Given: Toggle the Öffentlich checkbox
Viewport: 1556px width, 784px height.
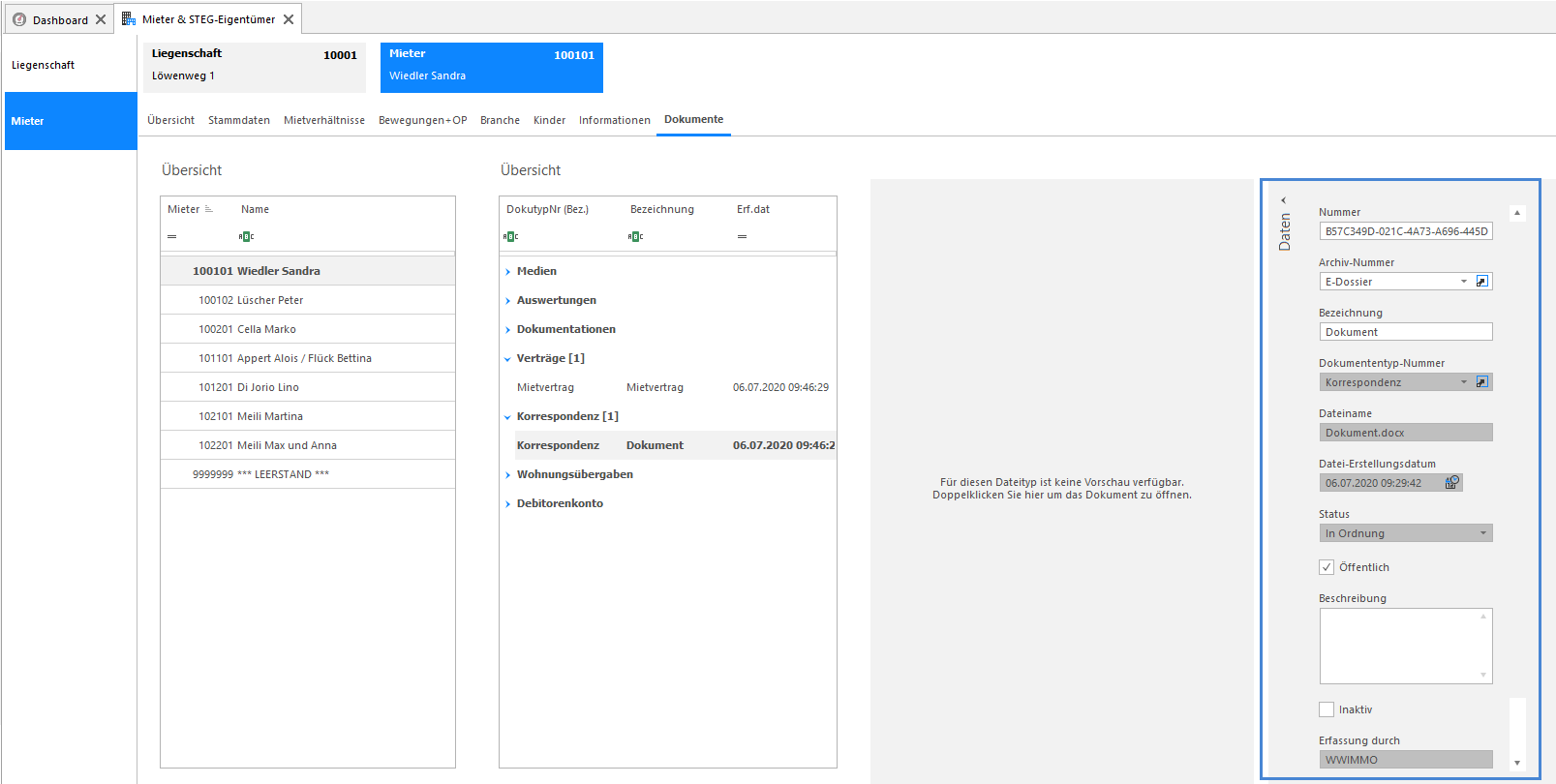Looking at the screenshot, I should pos(1327,567).
